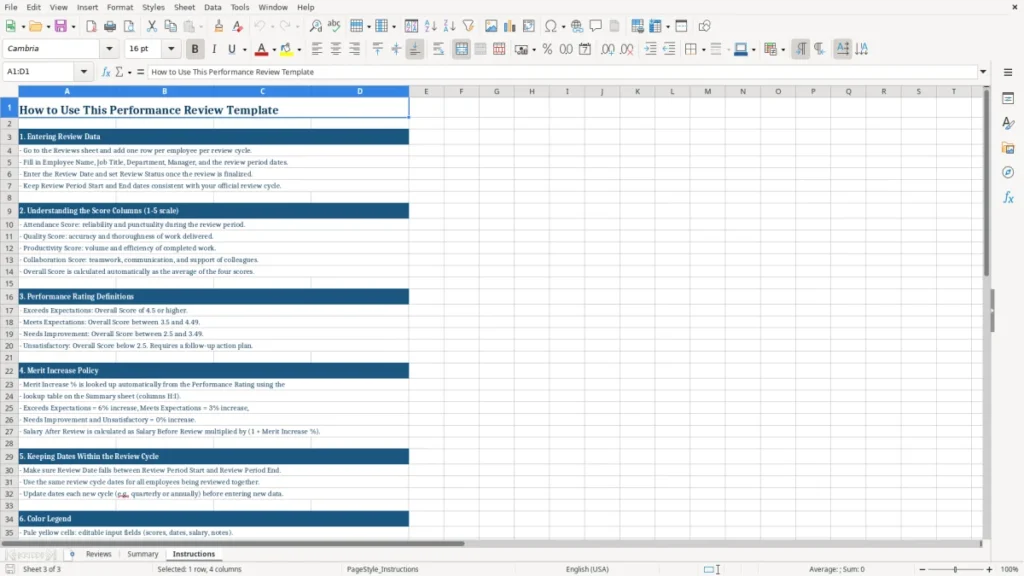Open sidebar settings hamburger menu
Screen dimensions: 1024x576
1008,72
